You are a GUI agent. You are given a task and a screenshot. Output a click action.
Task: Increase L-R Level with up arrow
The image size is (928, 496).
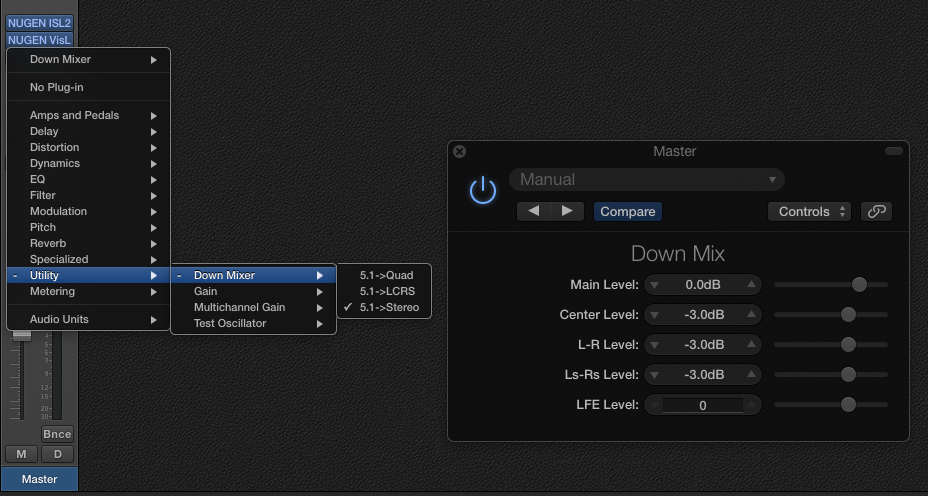[x=751, y=345]
